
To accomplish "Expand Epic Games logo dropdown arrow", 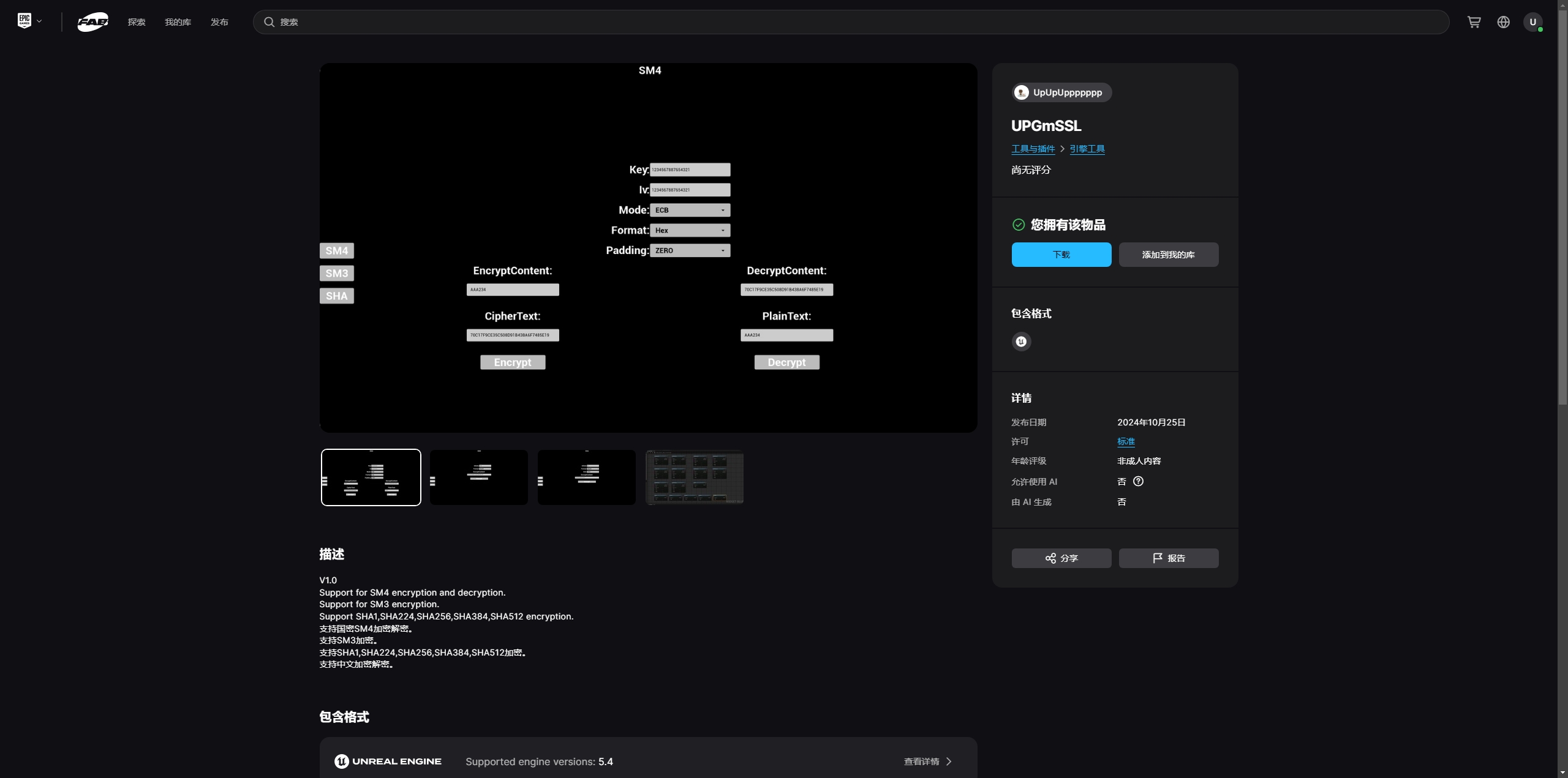I will click(x=39, y=21).
